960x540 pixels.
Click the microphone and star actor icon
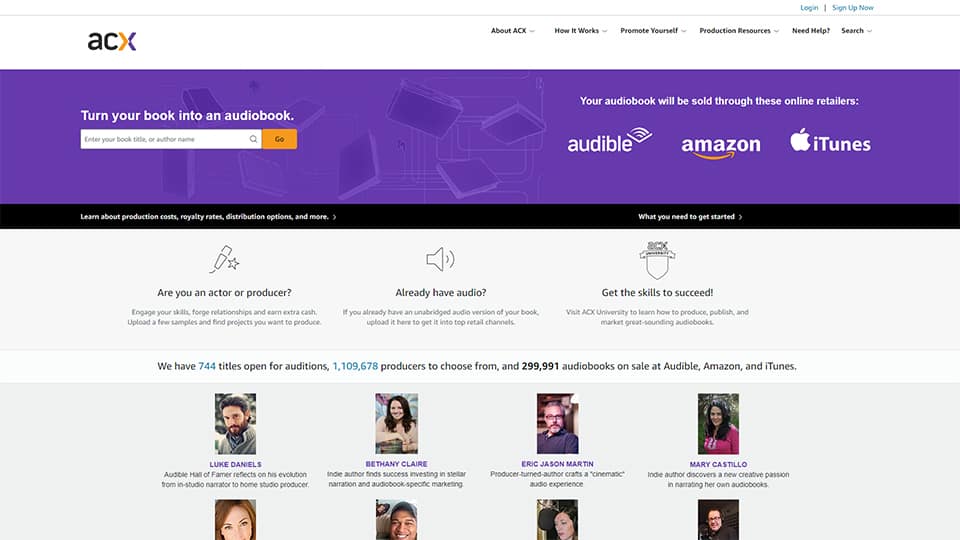[225, 260]
